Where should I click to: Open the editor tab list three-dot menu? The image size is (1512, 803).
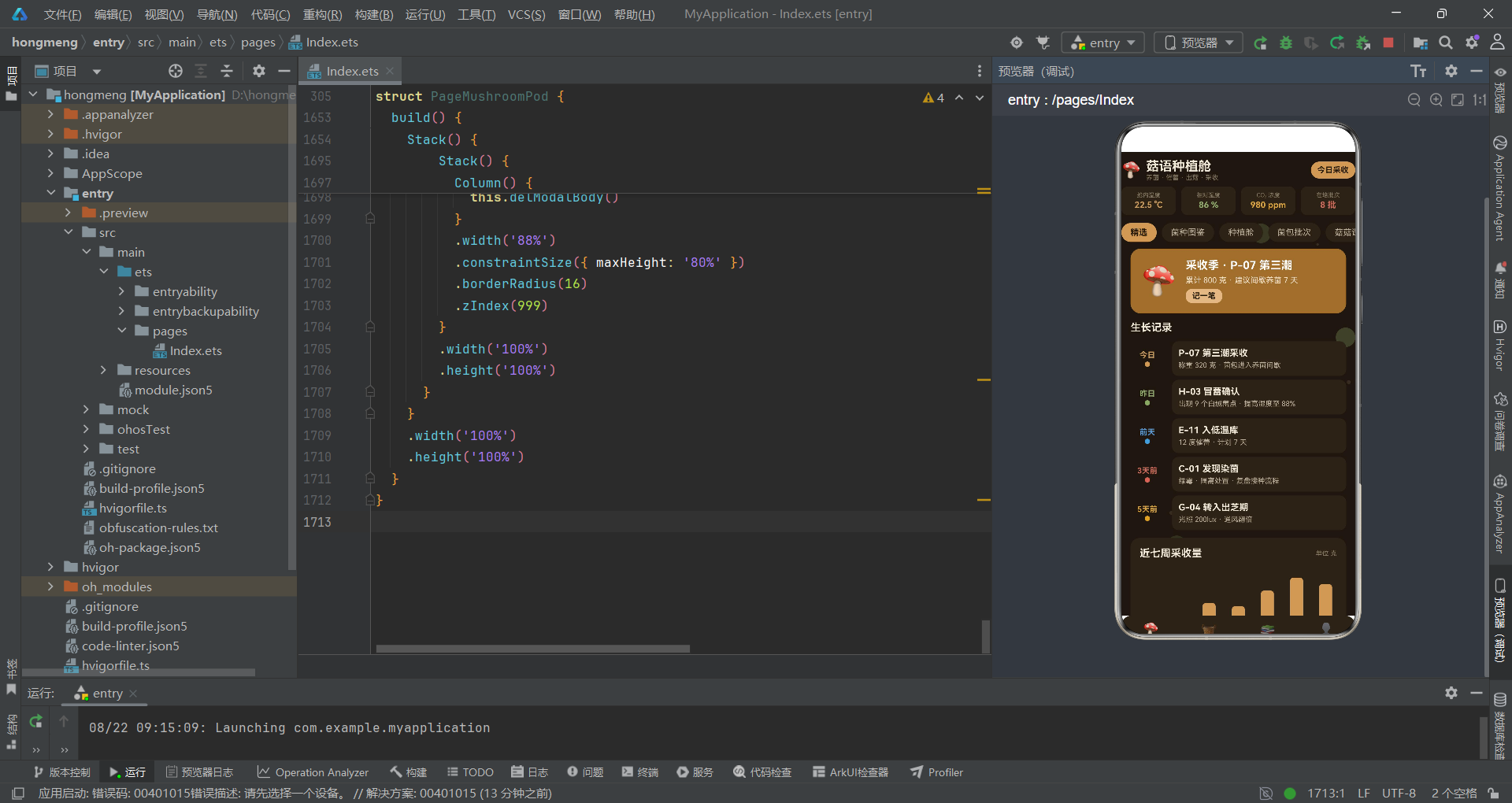pos(980,71)
